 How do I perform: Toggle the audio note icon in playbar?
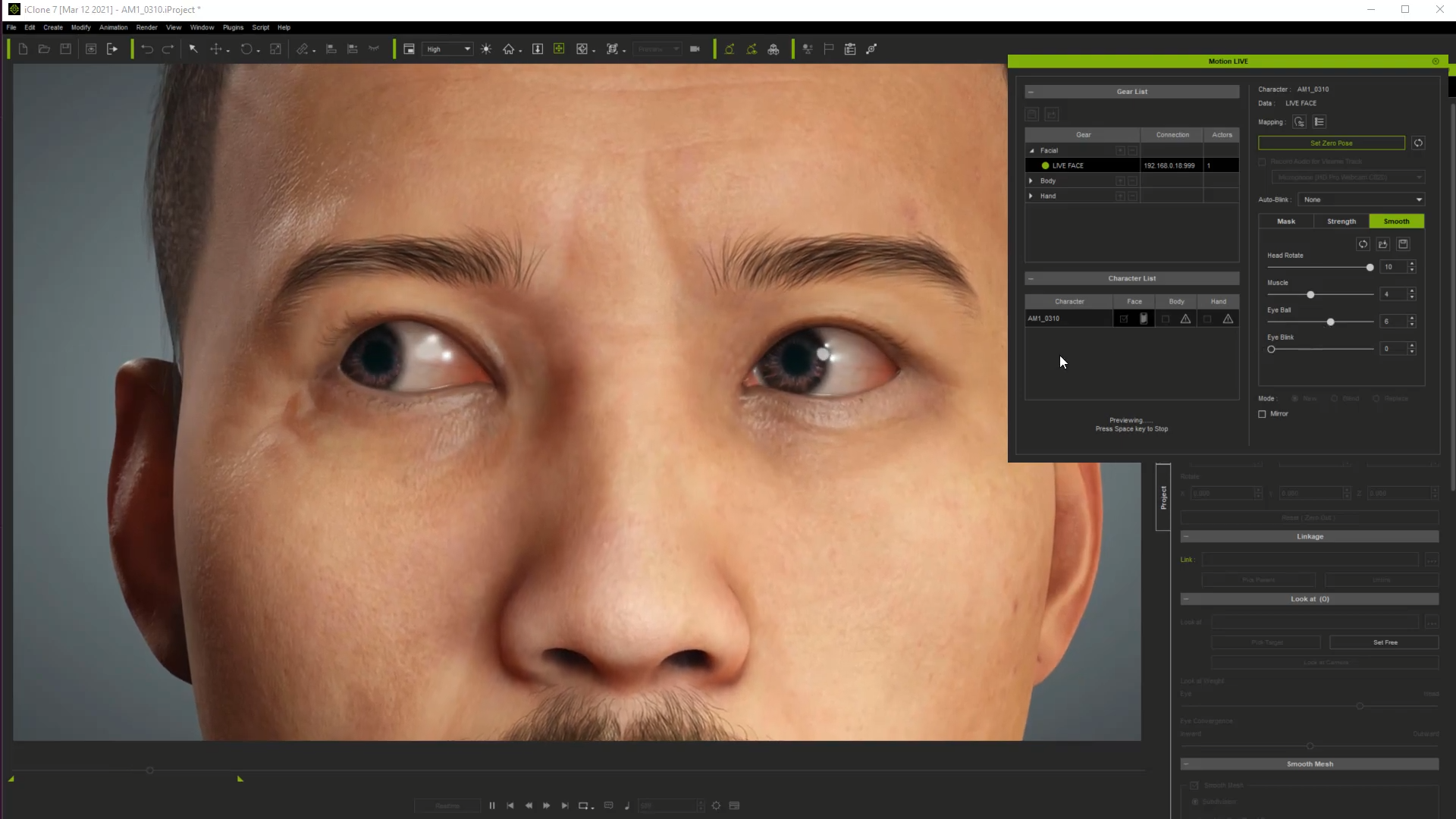pos(627,805)
